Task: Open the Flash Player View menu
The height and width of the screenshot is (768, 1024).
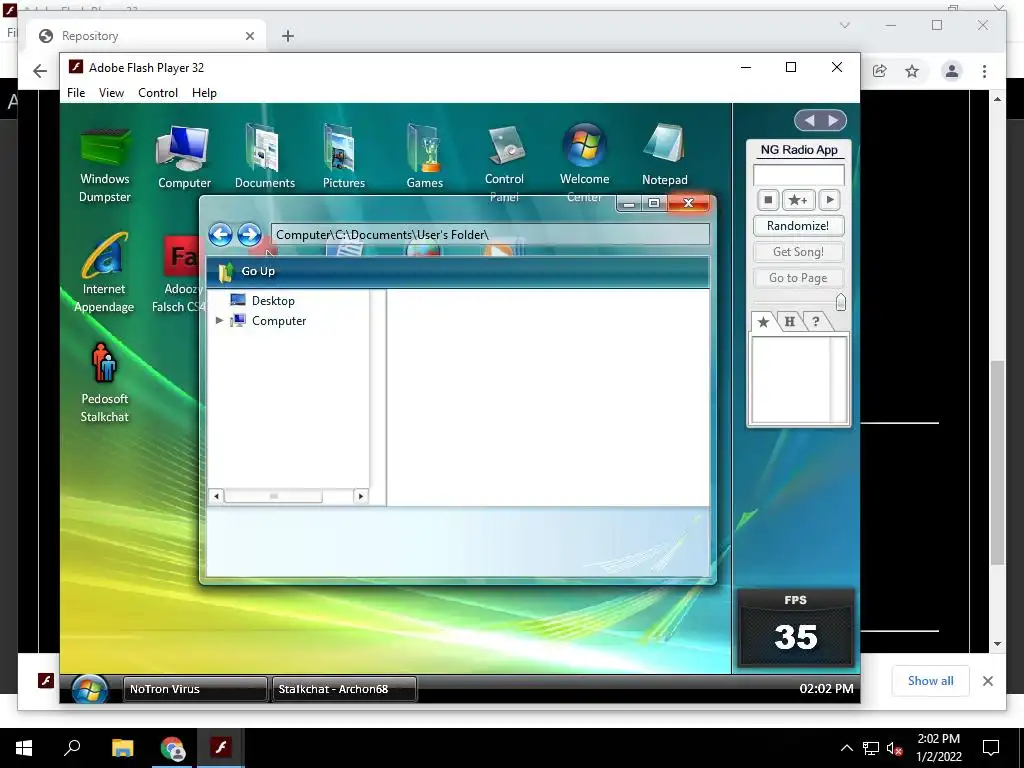Action: point(111,93)
